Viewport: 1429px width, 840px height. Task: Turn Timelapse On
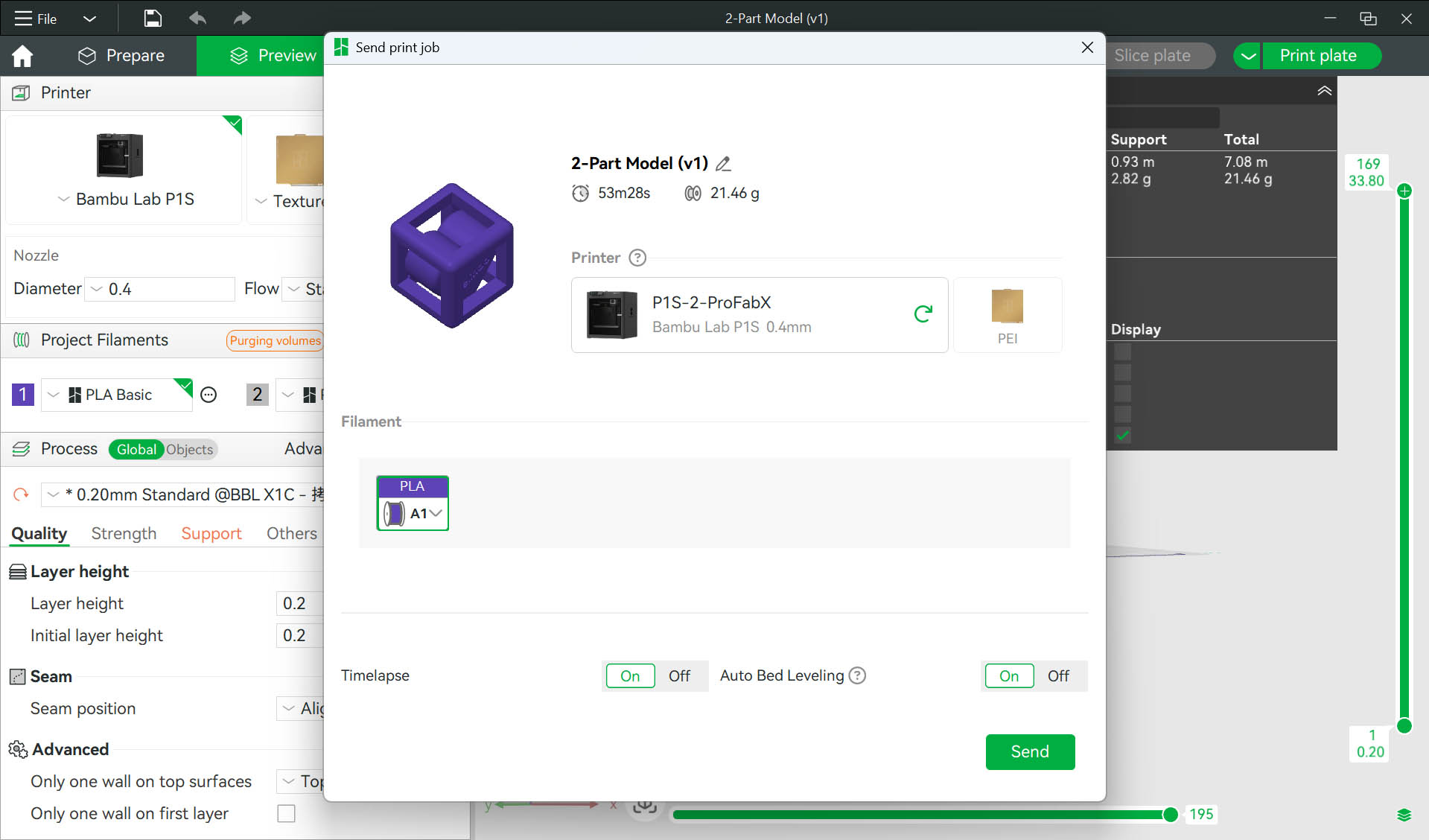click(x=630, y=676)
